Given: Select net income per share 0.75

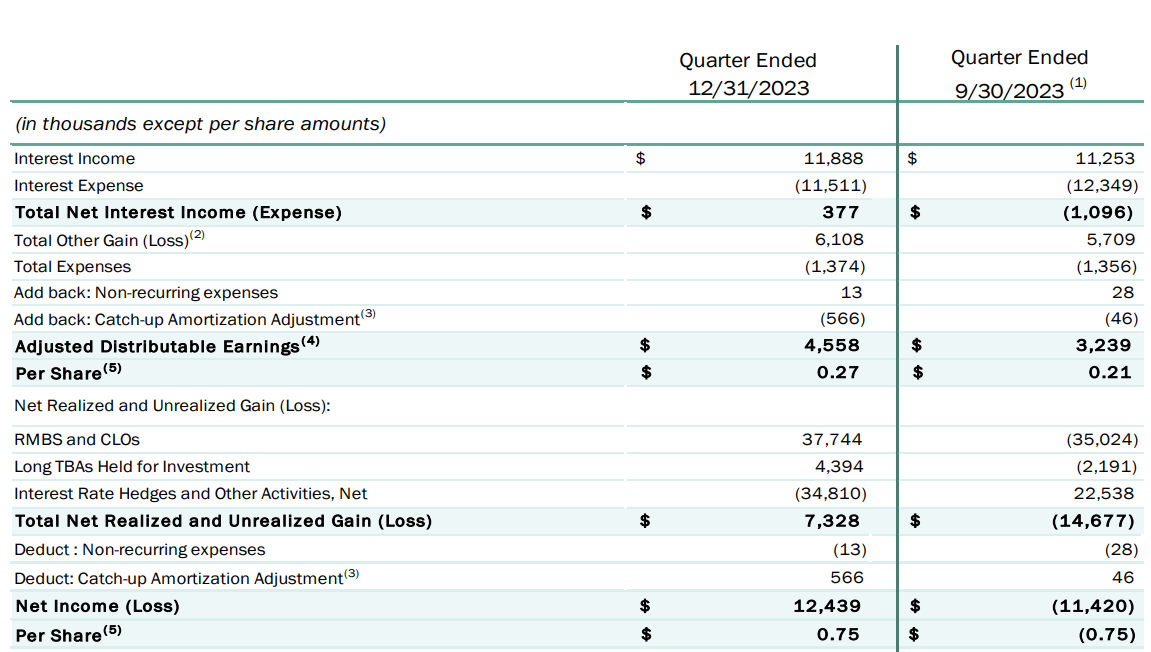Looking at the screenshot, I should (838, 634).
